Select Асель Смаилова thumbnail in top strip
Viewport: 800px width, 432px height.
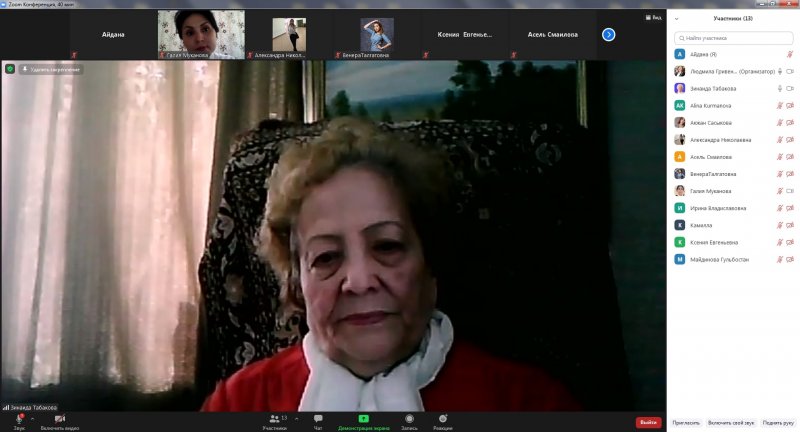[553, 35]
